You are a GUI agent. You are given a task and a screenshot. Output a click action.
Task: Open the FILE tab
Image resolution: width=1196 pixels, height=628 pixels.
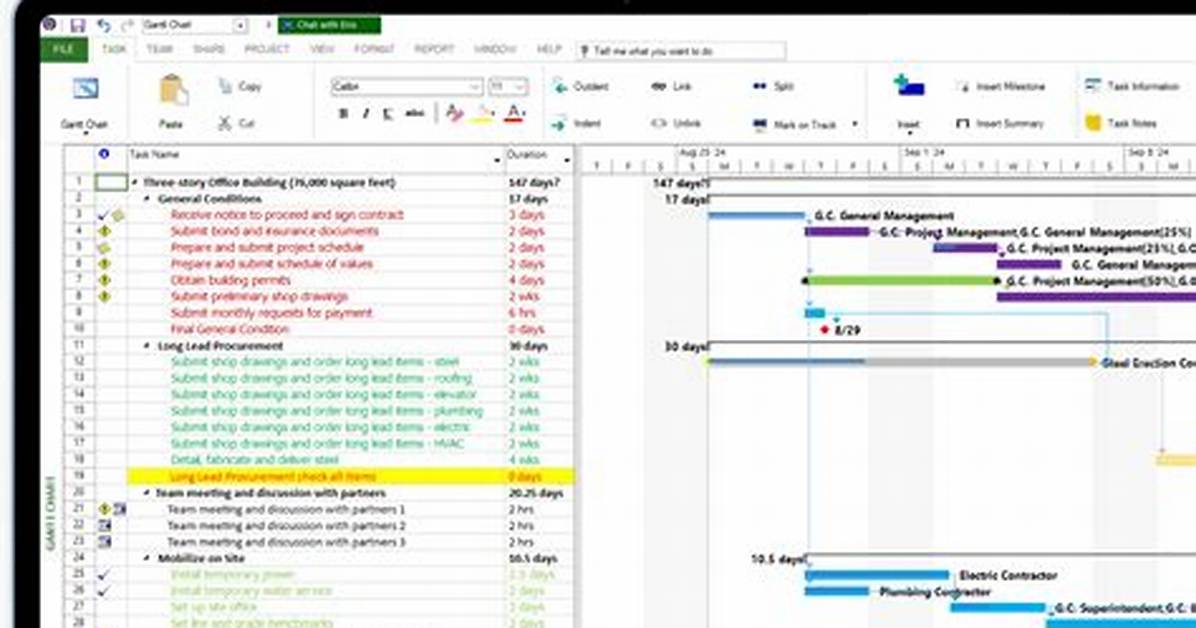(63, 50)
